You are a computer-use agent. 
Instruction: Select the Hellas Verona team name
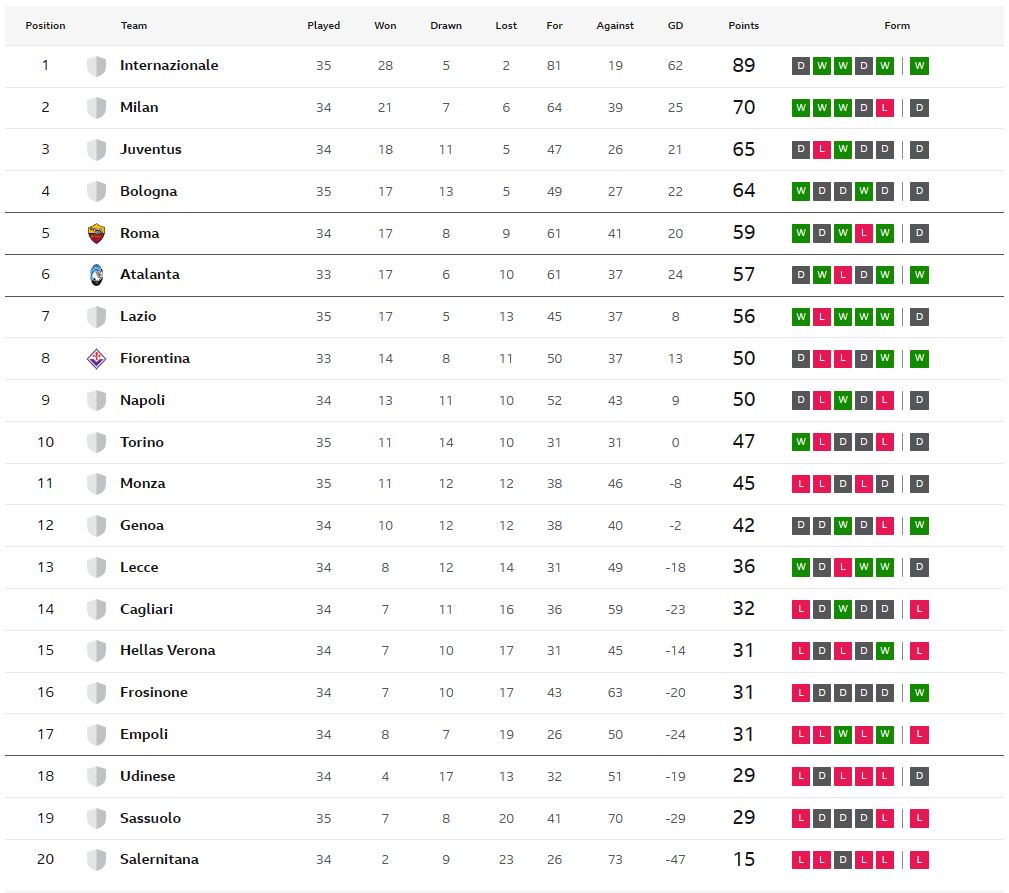pos(167,650)
